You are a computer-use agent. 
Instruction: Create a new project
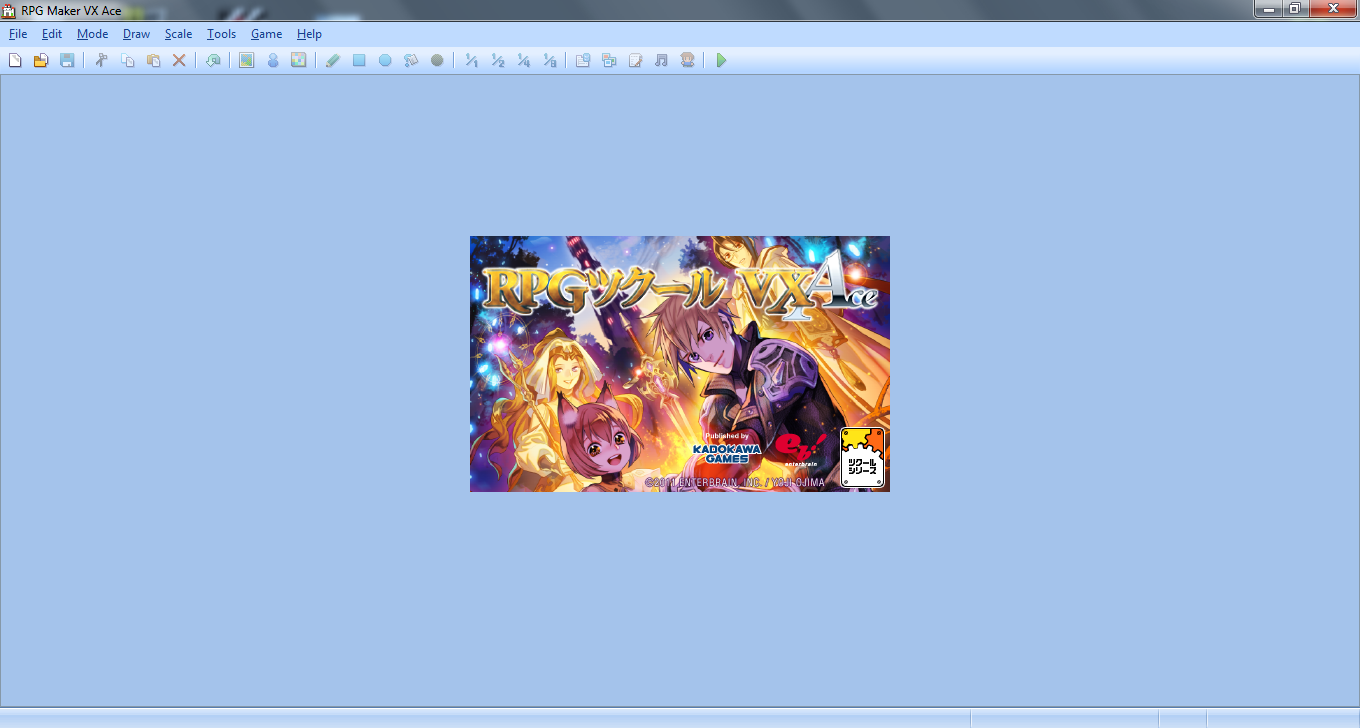click(x=15, y=60)
